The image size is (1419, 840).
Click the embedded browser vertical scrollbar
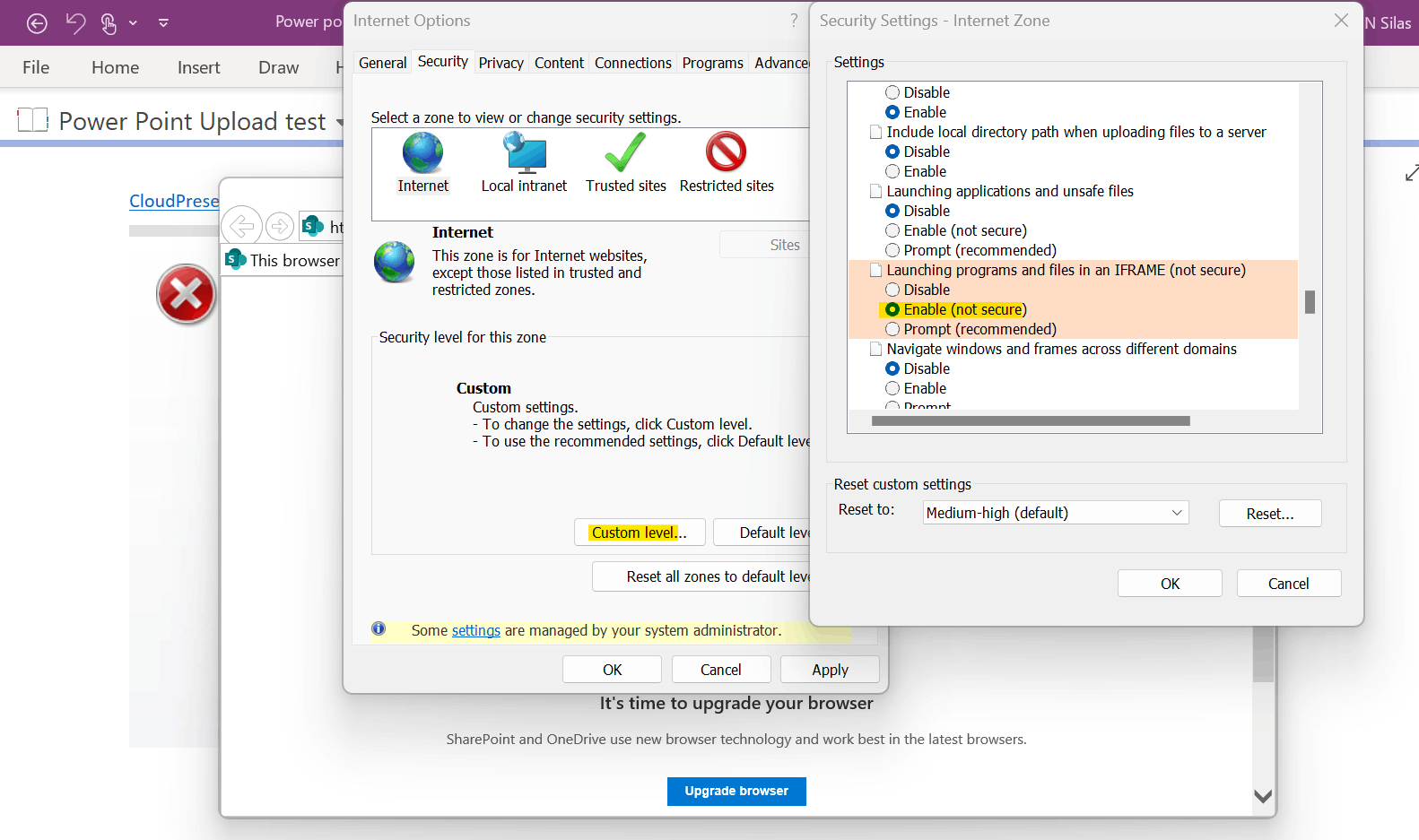coord(1263,654)
